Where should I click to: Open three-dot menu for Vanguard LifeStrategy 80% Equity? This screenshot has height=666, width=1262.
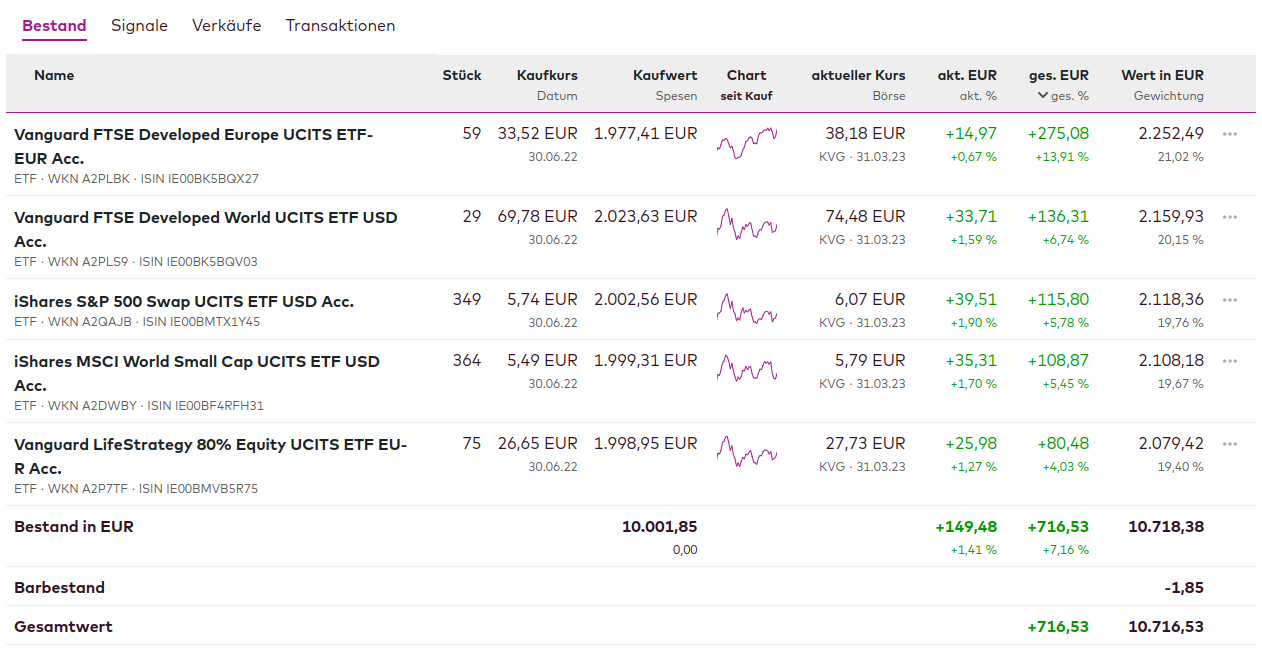coord(1230,444)
